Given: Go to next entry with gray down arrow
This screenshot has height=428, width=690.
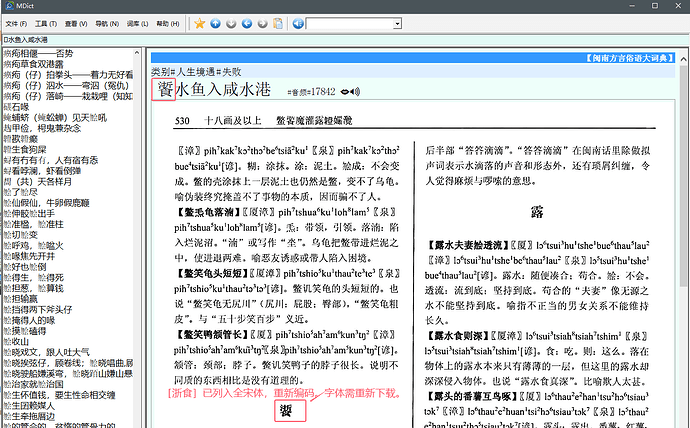Looking at the screenshot, I should [x=231, y=23].
